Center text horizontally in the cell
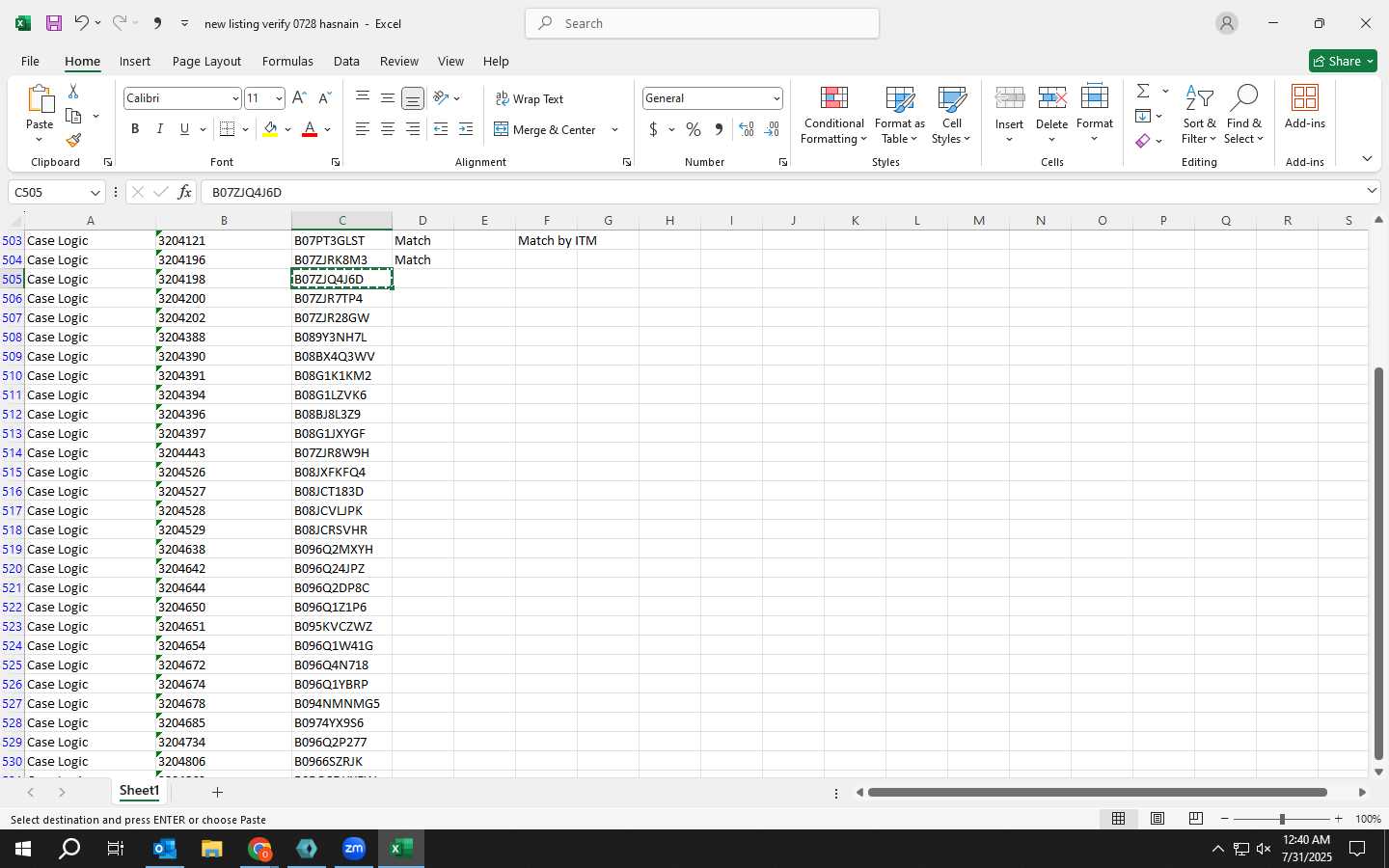Screen dimensions: 1389x868 click(388, 129)
